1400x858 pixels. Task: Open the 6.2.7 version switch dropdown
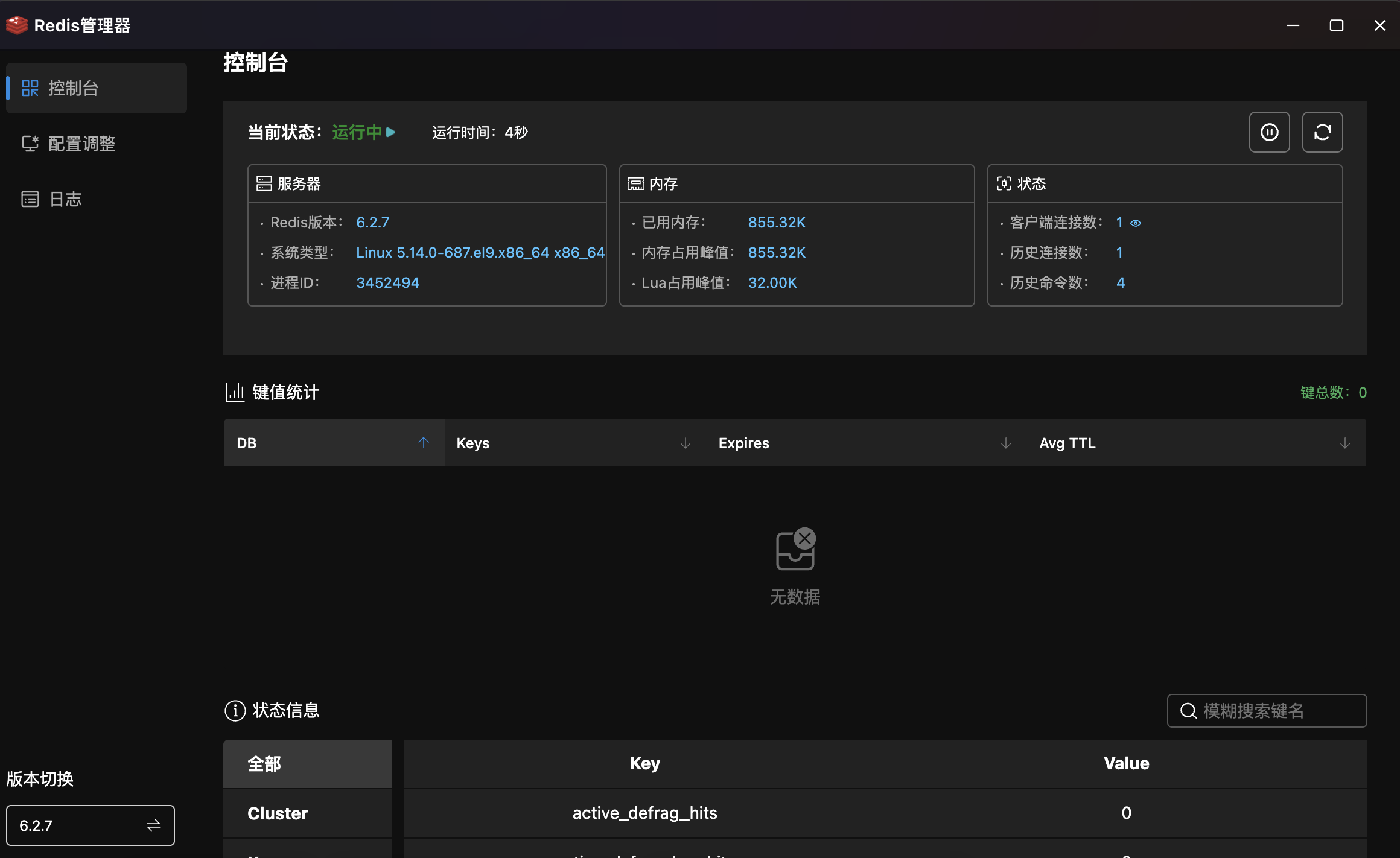[91, 825]
